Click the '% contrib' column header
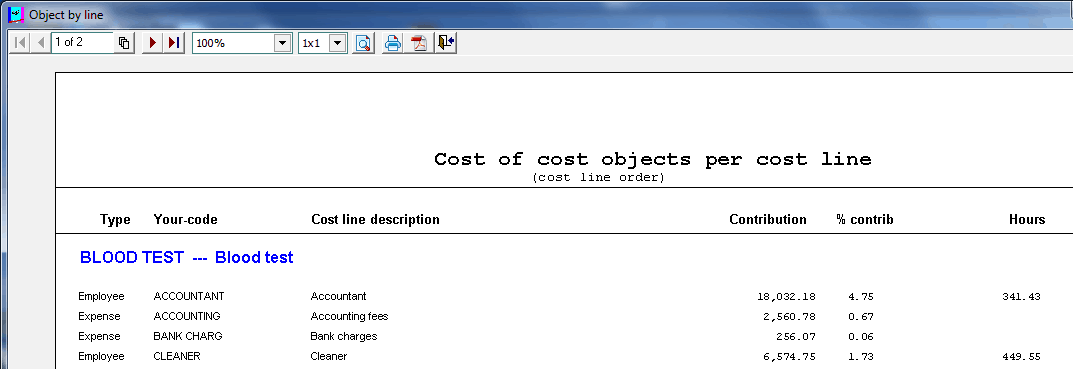This screenshot has height=369, width=1073. pyautogui.click(x=864, y=219)
